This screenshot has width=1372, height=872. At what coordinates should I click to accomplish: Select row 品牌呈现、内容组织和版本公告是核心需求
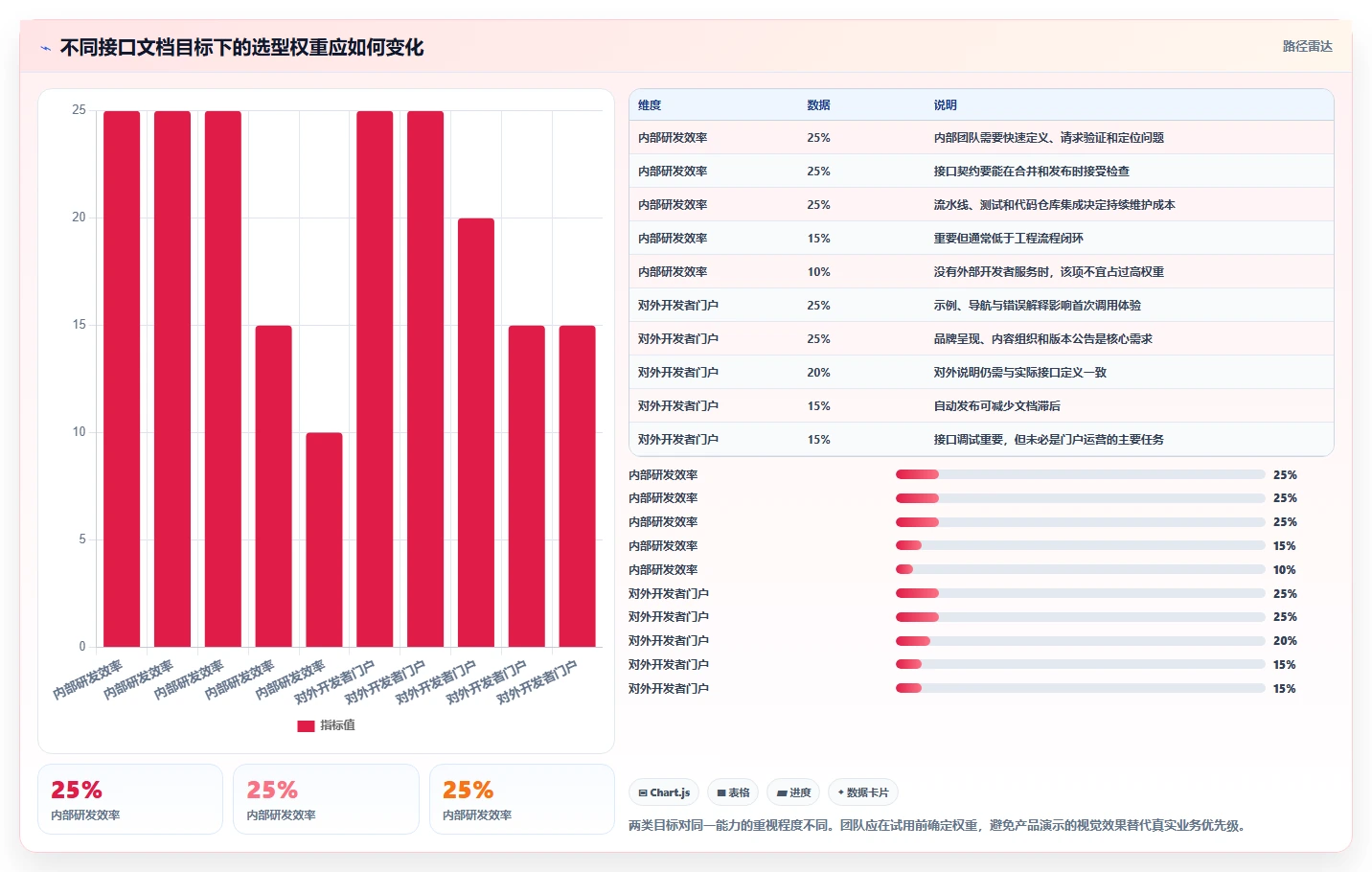click(981, 339)
